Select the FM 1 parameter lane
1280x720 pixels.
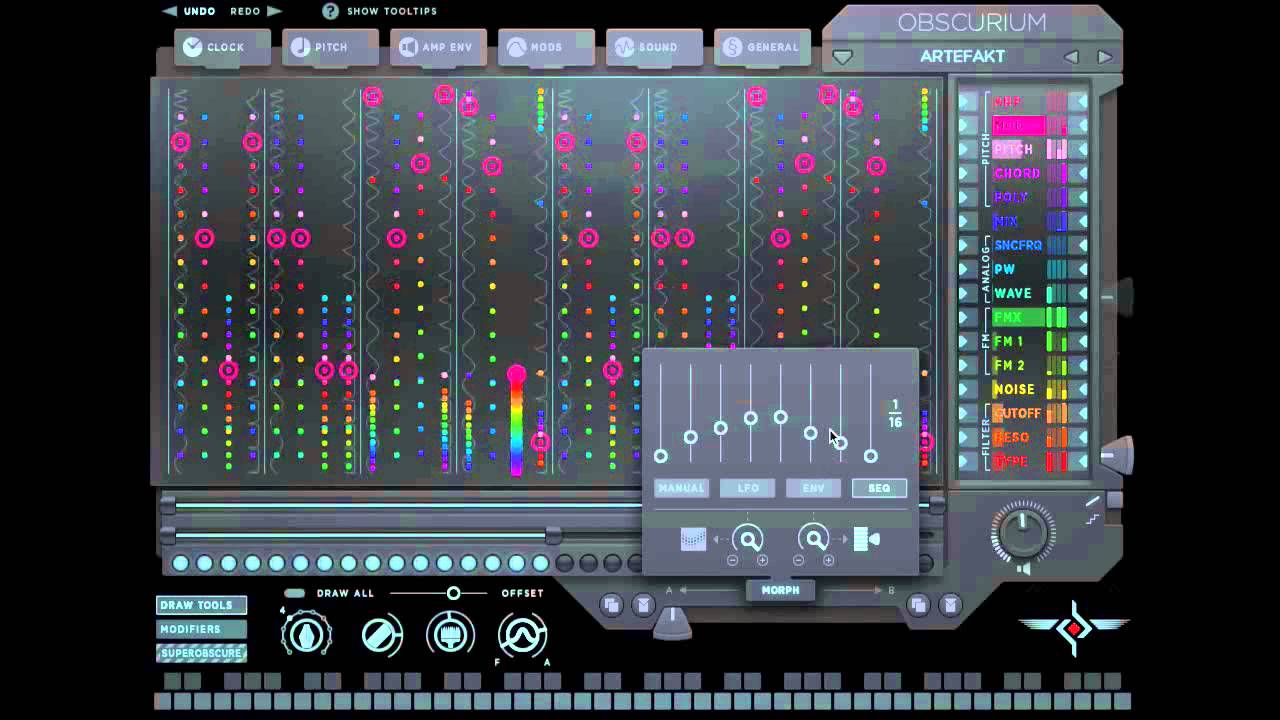click(1018, 341)
